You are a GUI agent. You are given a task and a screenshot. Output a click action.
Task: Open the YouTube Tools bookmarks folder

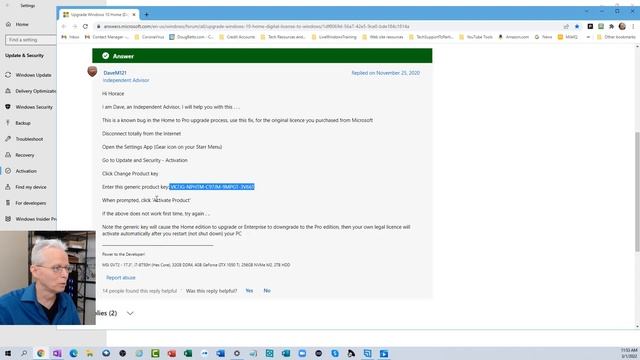(476, 37)
